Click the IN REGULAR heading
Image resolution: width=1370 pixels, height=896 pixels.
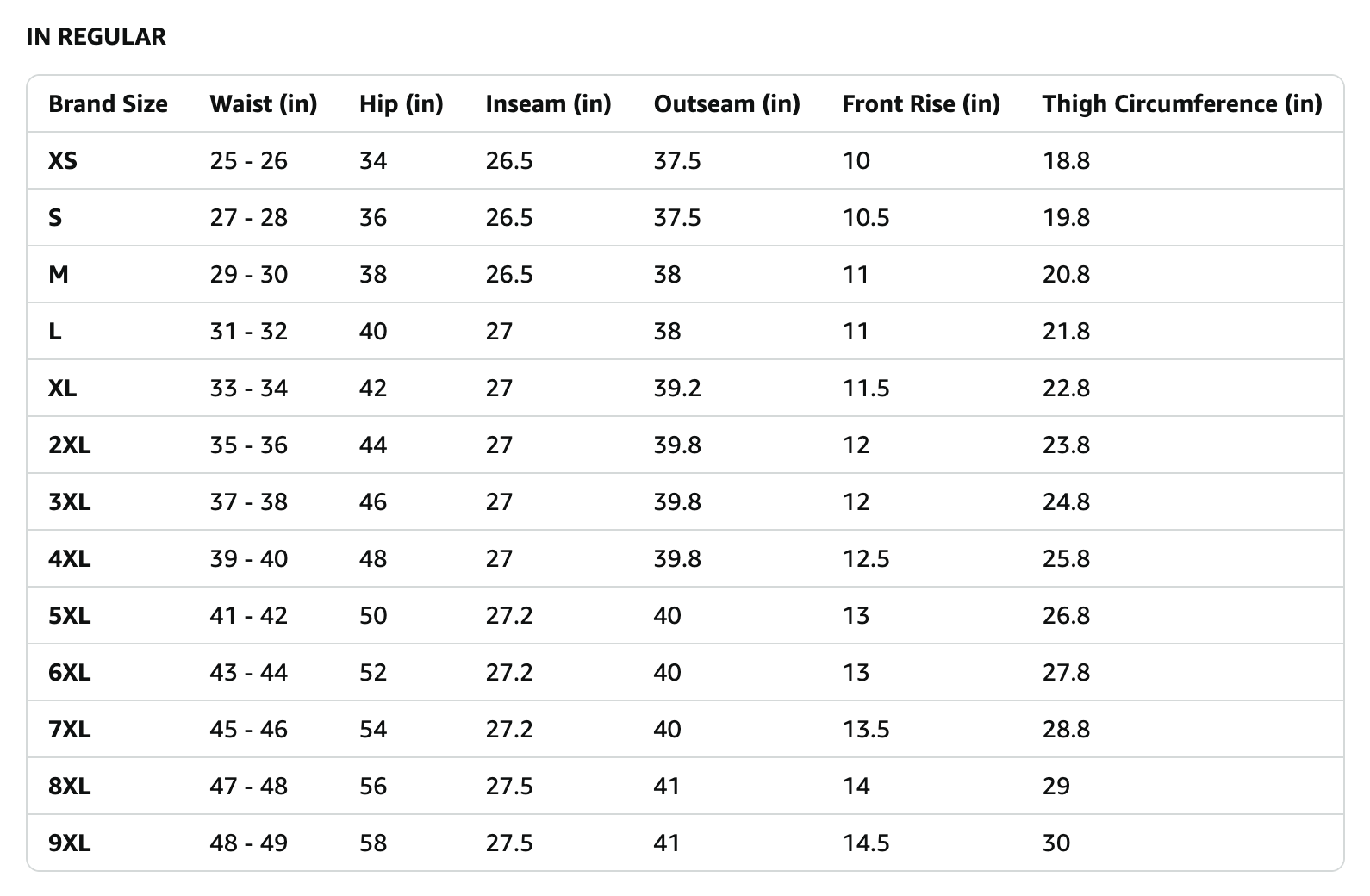click(x=96, y=37)
